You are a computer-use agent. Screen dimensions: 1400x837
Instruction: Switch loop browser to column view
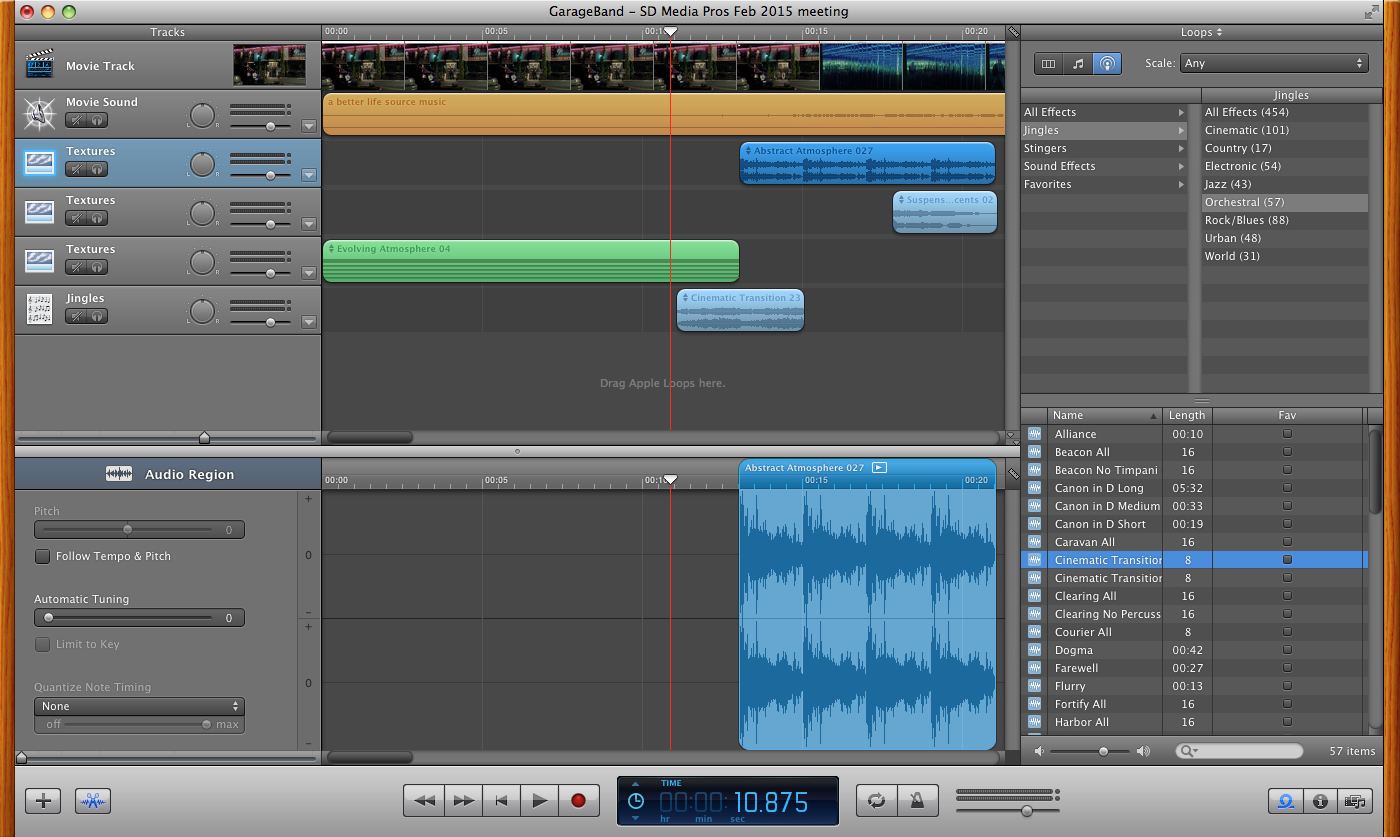tap(1048, 63)
